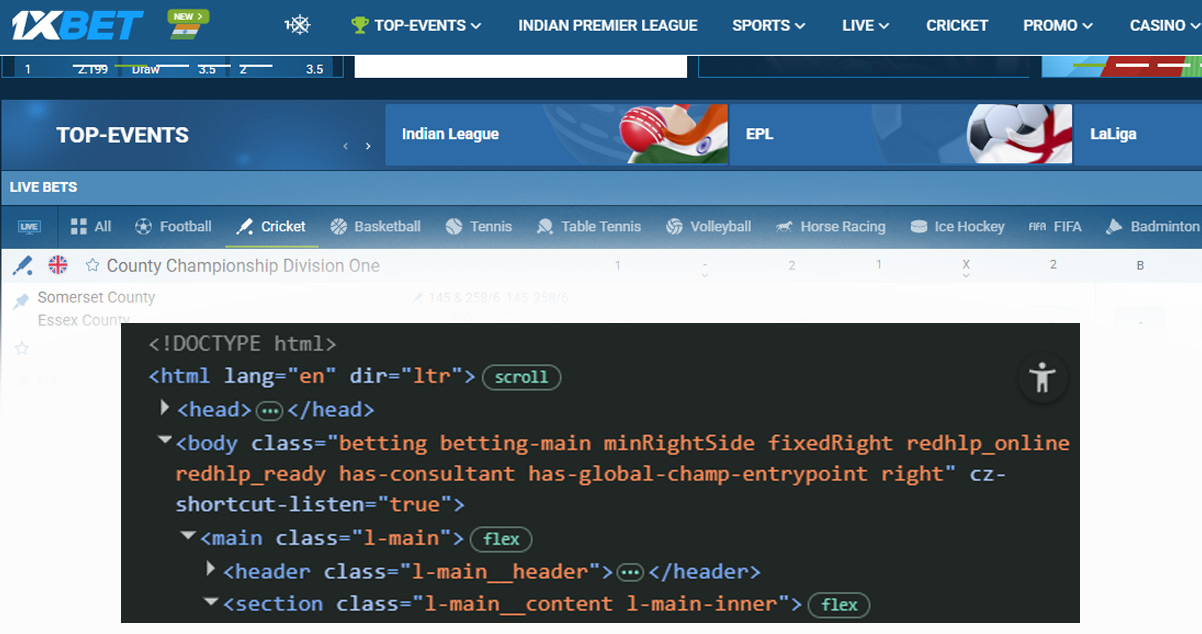Click the India flag NEW icon
The image size is (1202, 634).
tap(188, 24)
